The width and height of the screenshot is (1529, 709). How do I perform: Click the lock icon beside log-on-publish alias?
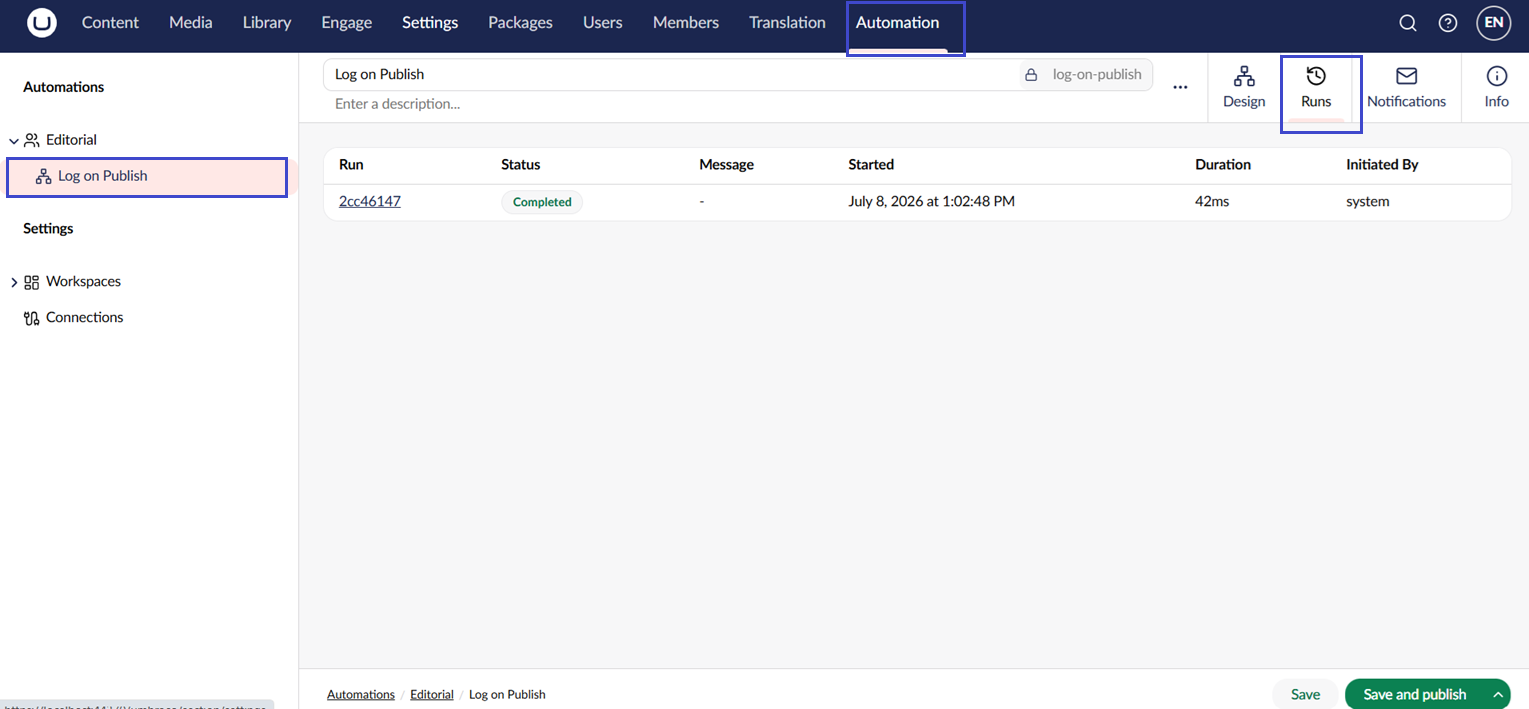[x=1031, y=75]
